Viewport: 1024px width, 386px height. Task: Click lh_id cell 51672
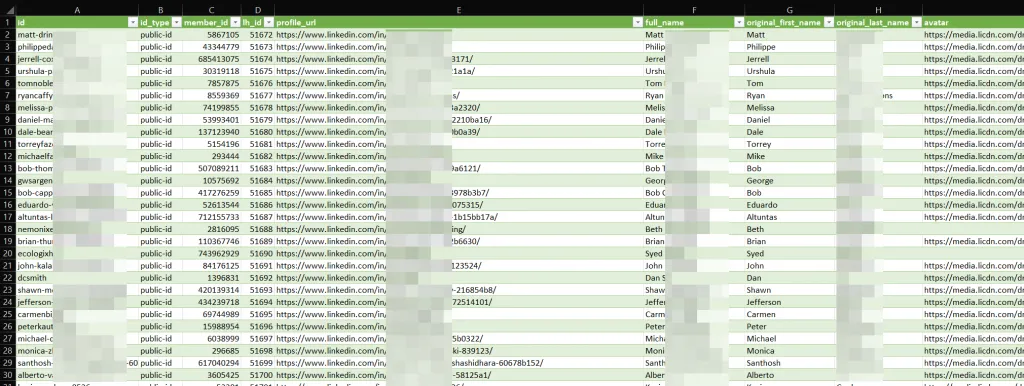click(258, 35)
